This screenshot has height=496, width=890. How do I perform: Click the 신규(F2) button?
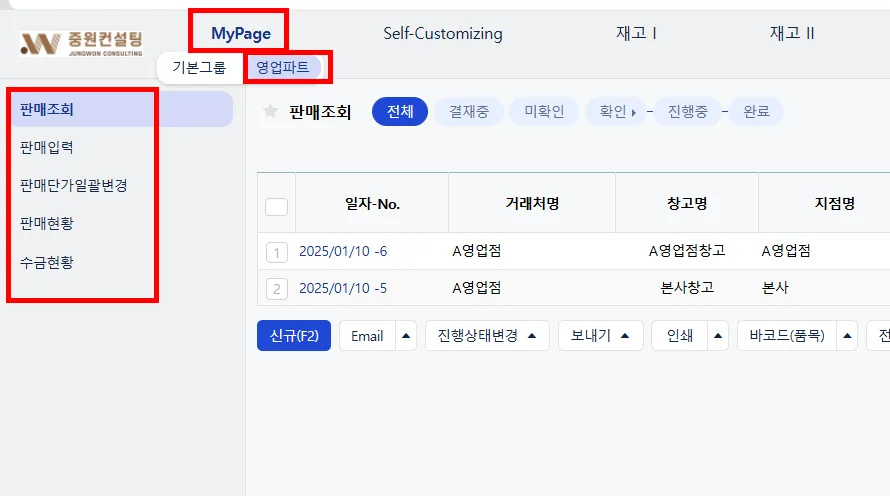point(293,335)
